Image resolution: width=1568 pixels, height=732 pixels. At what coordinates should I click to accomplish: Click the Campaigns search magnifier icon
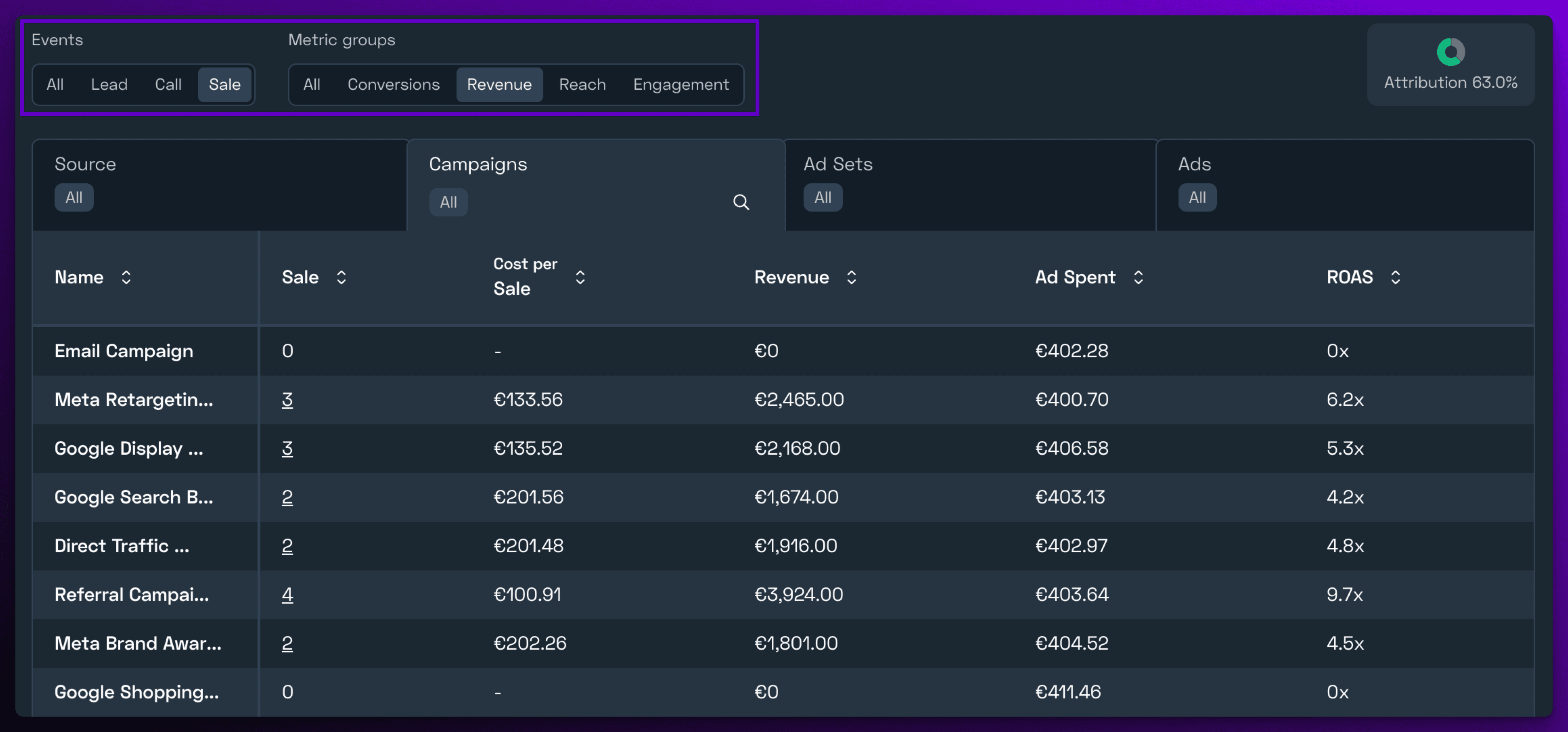(x=741, y=202)
